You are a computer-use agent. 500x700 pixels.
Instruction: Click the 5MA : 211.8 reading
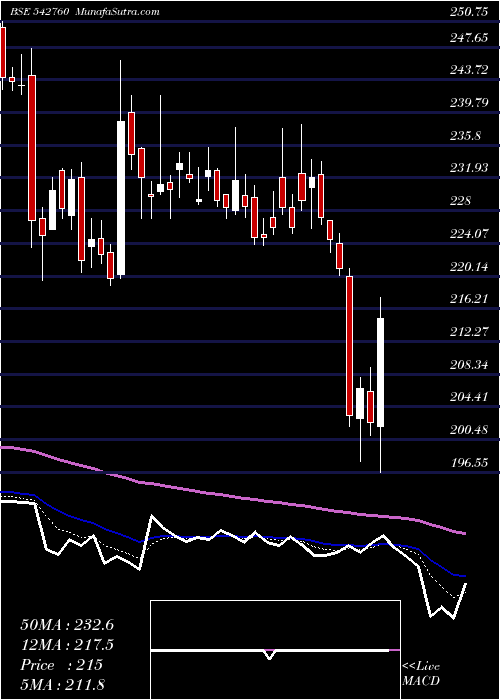pos(62,684)
